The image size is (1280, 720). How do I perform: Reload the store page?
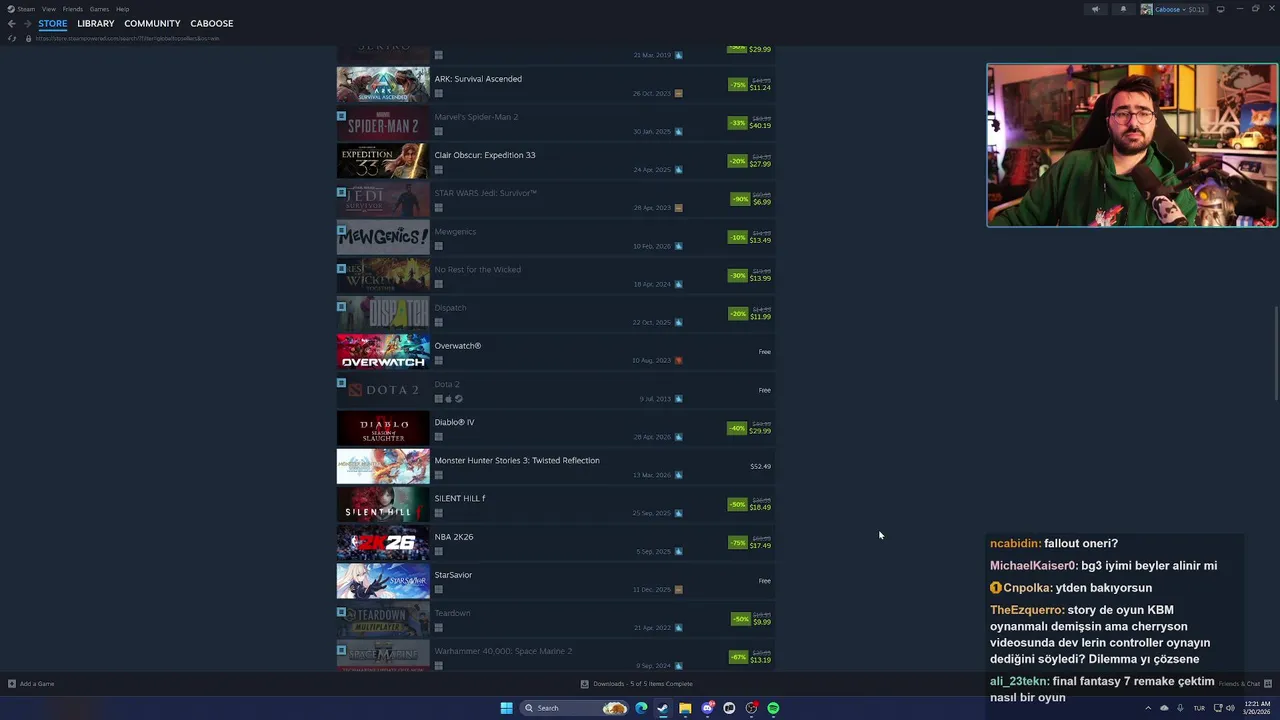point(12,38)
